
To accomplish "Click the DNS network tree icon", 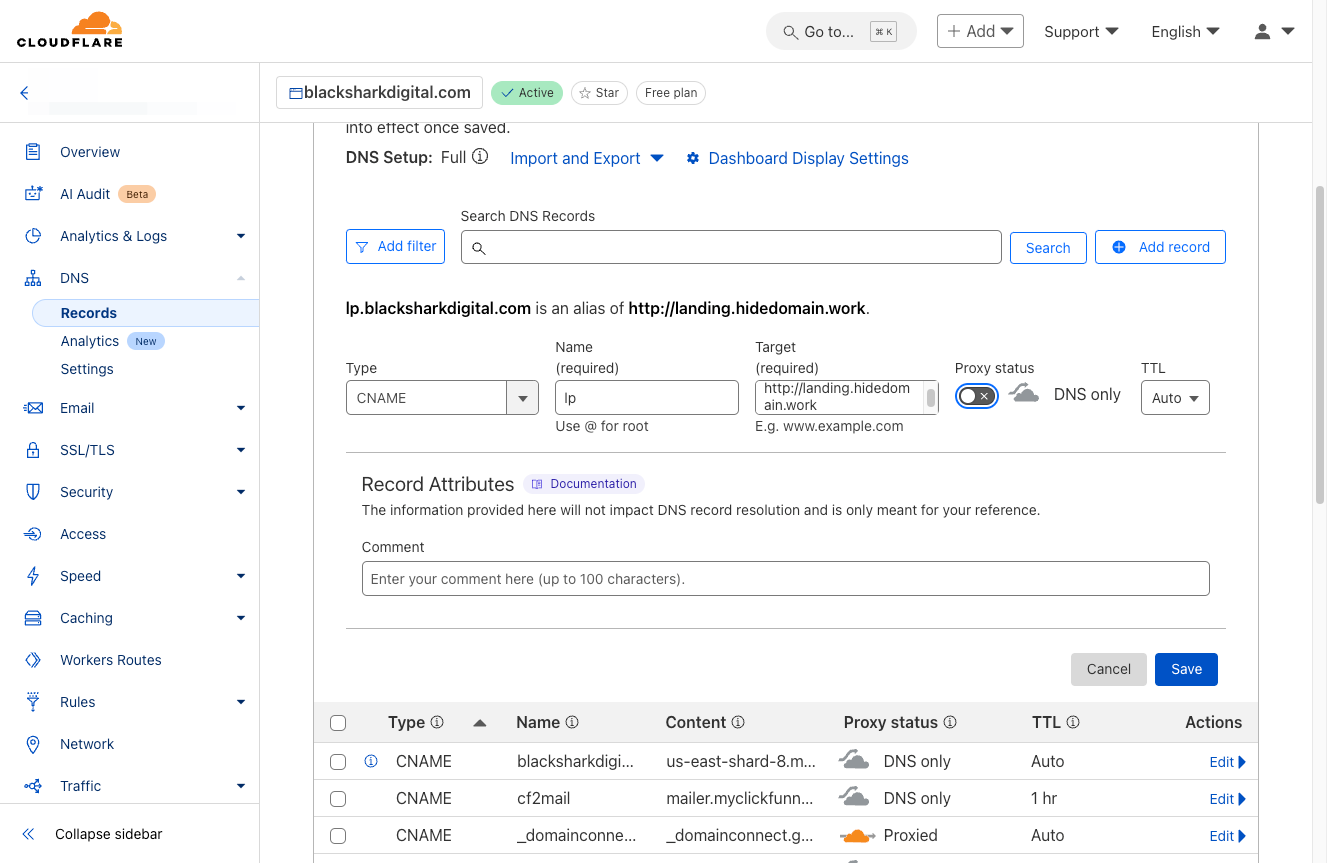I will click(x=33, y=278).
